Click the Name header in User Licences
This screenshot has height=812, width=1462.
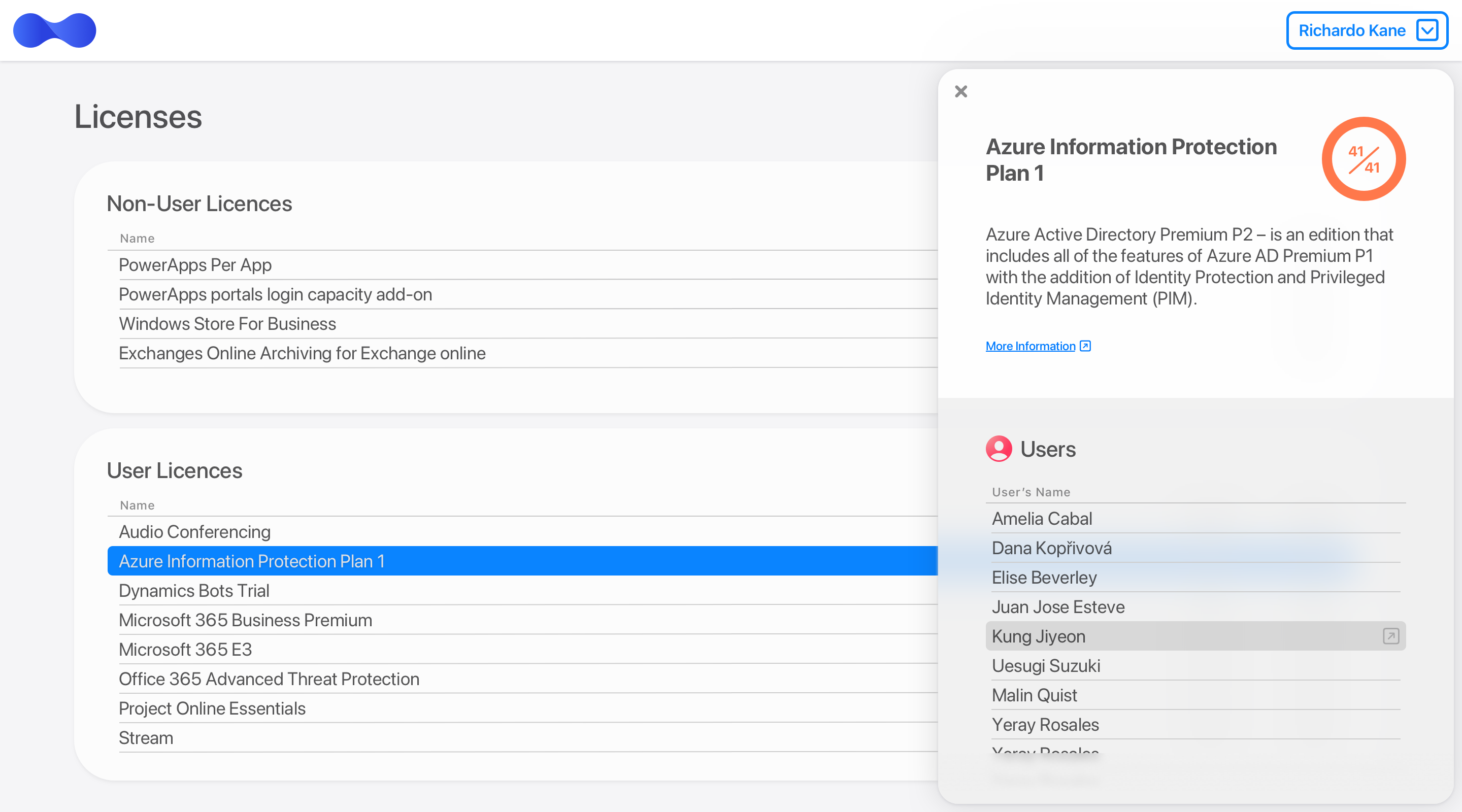(137, 505)
